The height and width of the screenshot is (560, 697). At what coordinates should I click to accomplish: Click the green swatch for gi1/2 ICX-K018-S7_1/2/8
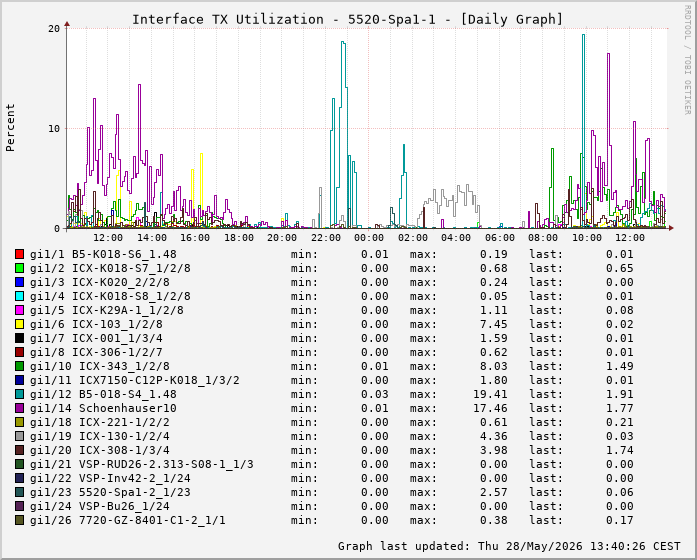click(19, 268)
